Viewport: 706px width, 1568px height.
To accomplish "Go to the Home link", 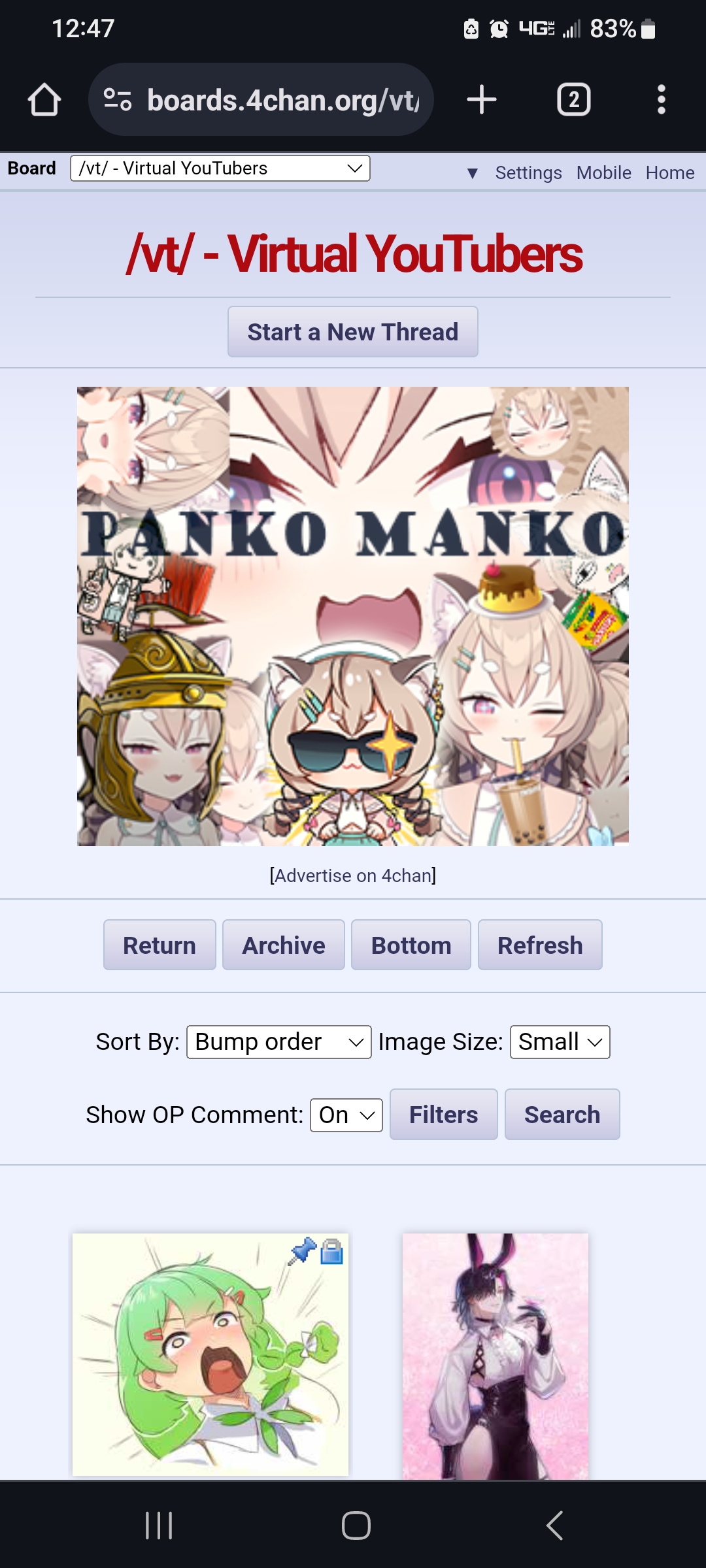I will coord(670,173).
